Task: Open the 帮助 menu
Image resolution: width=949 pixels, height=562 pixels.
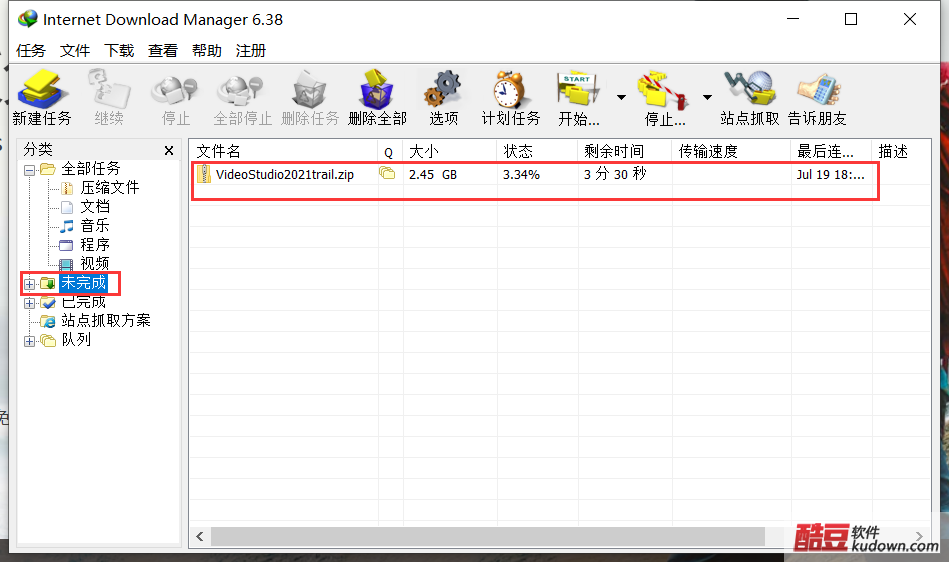Action: point(207,51)
